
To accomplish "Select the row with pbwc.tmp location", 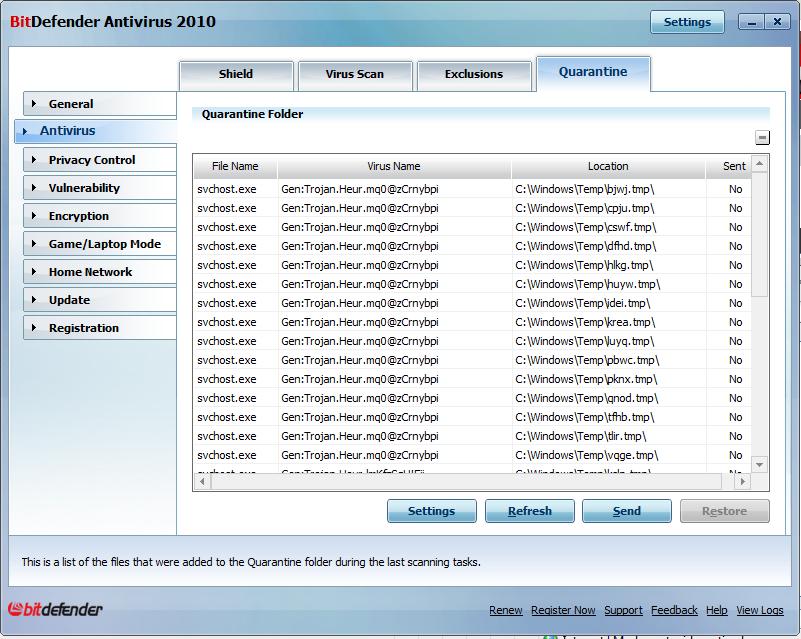I will [473, 360].
